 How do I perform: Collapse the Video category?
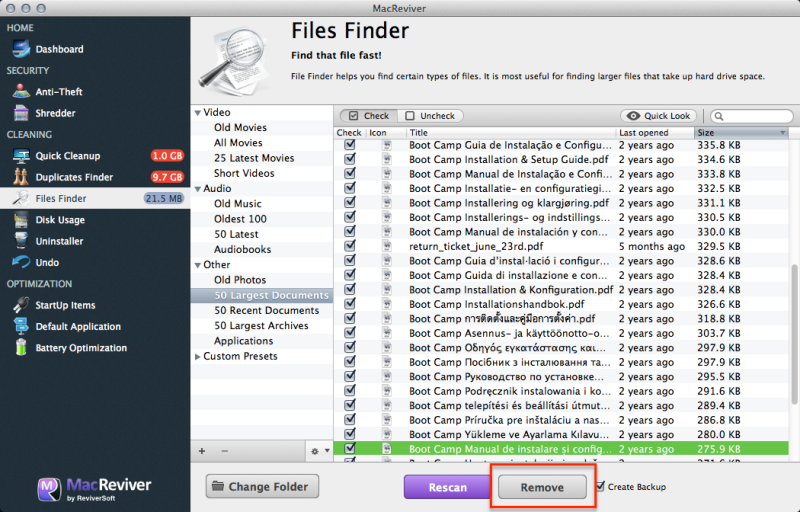tap(197, 113)
